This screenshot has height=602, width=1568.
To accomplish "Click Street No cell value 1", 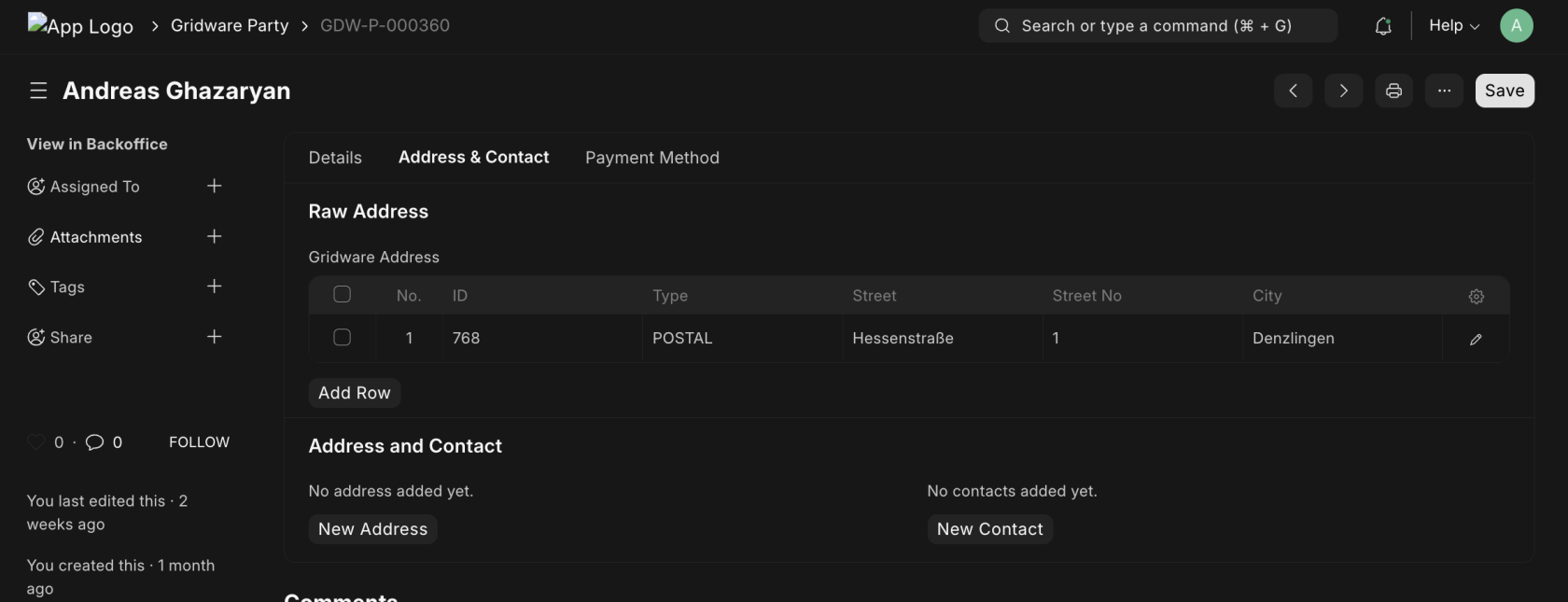I will pyautogui.click(x=1143, y=338).
